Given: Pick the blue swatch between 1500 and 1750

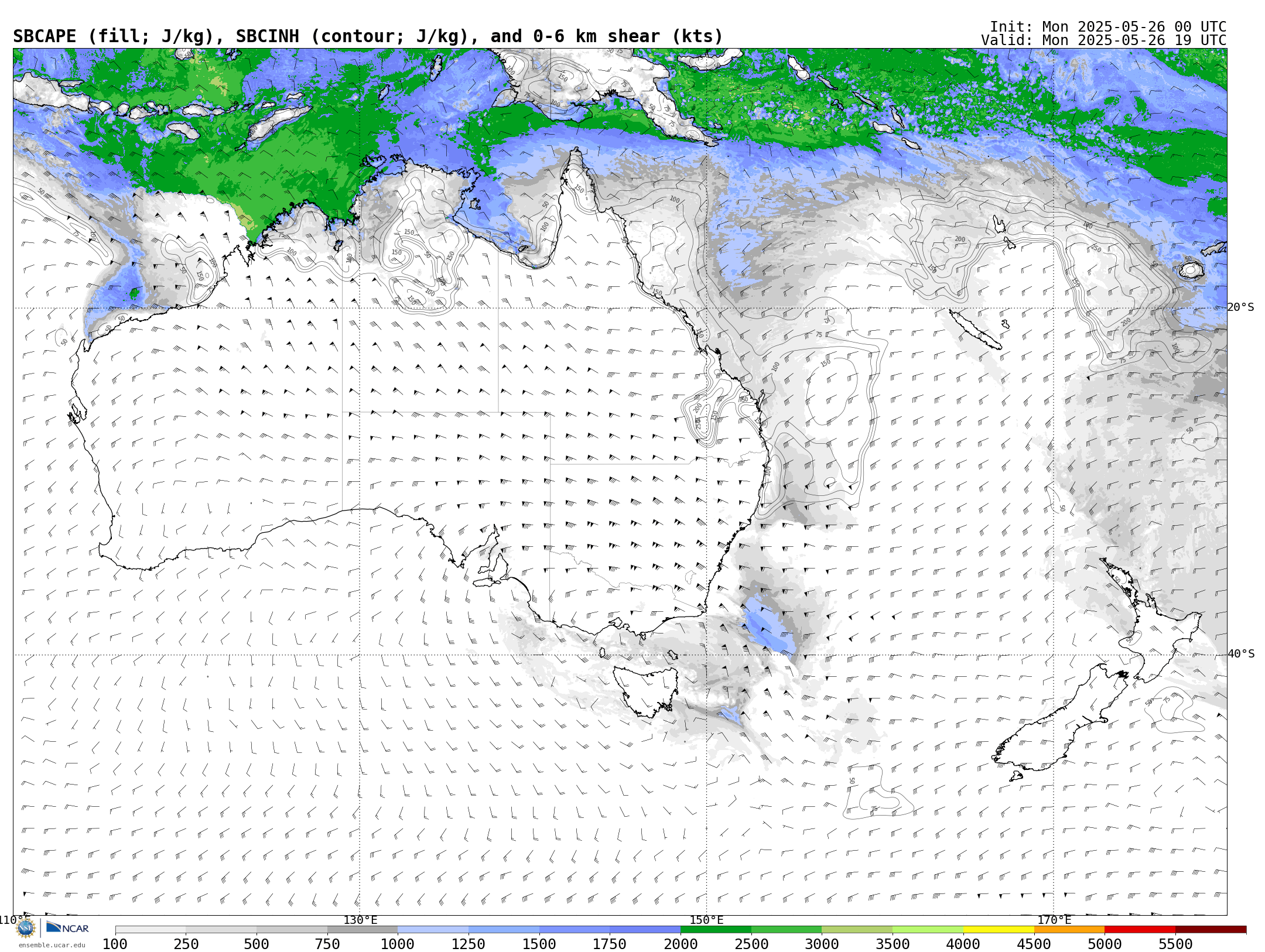Looking at the screenshot, I should 575,930.
